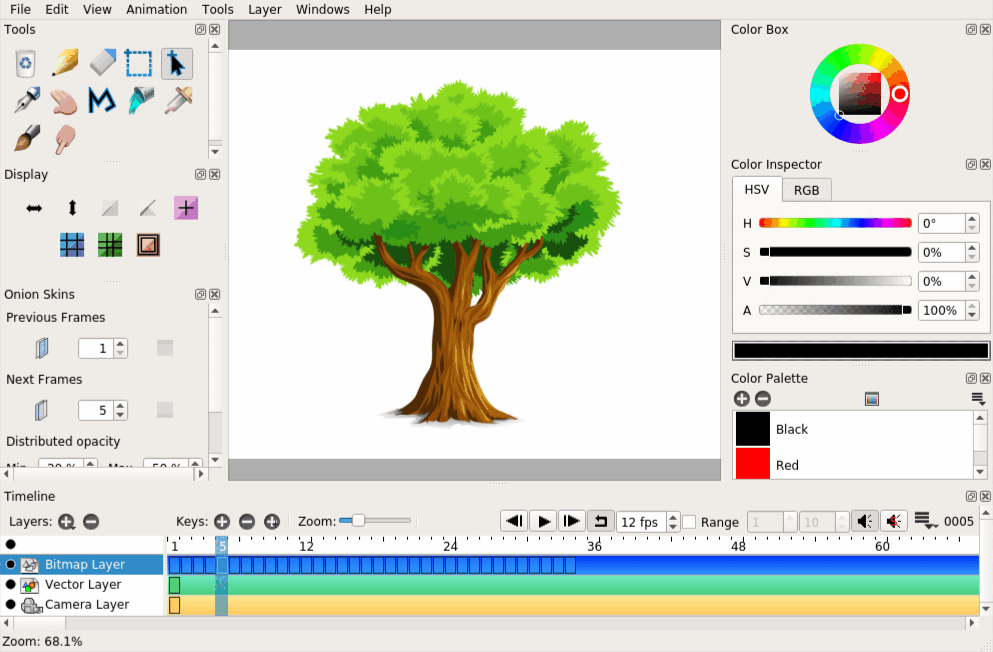Select the Pencil tool
The width and height of the screenshot is (993, 652).
point(65,64)
